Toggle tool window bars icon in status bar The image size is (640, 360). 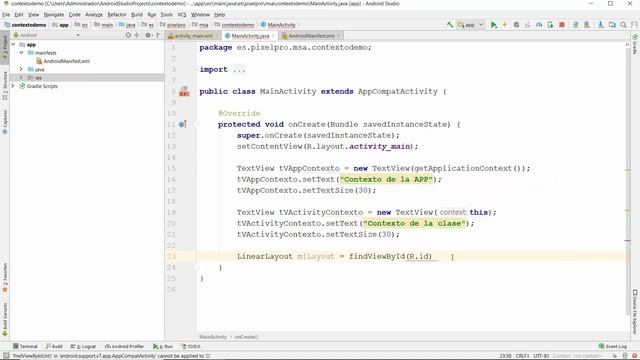point(6,356)
